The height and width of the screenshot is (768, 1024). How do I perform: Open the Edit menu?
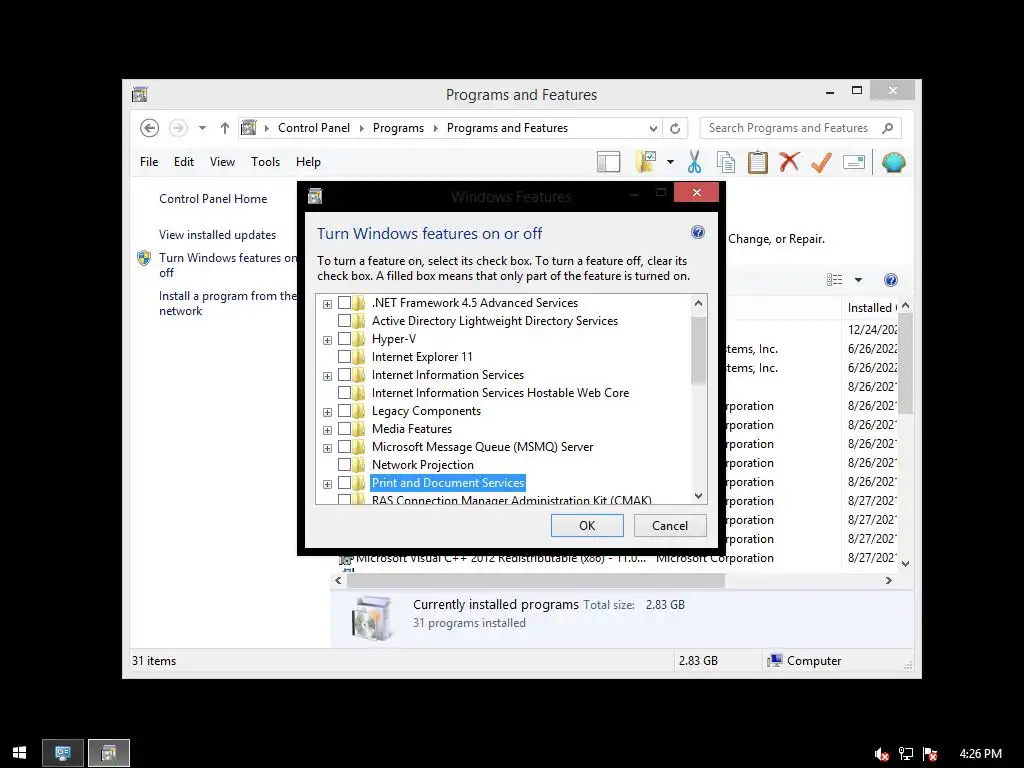pyautogui.click(x=184, y=162)
